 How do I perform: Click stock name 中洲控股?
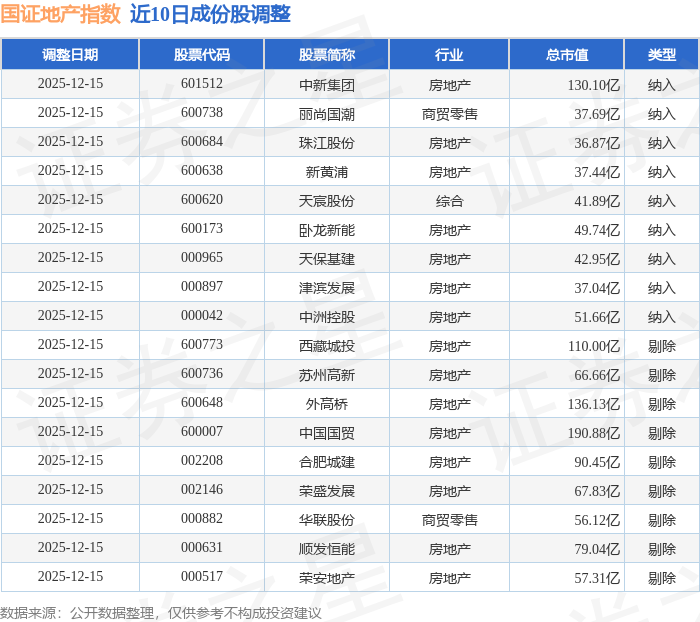tap(327, 317)
